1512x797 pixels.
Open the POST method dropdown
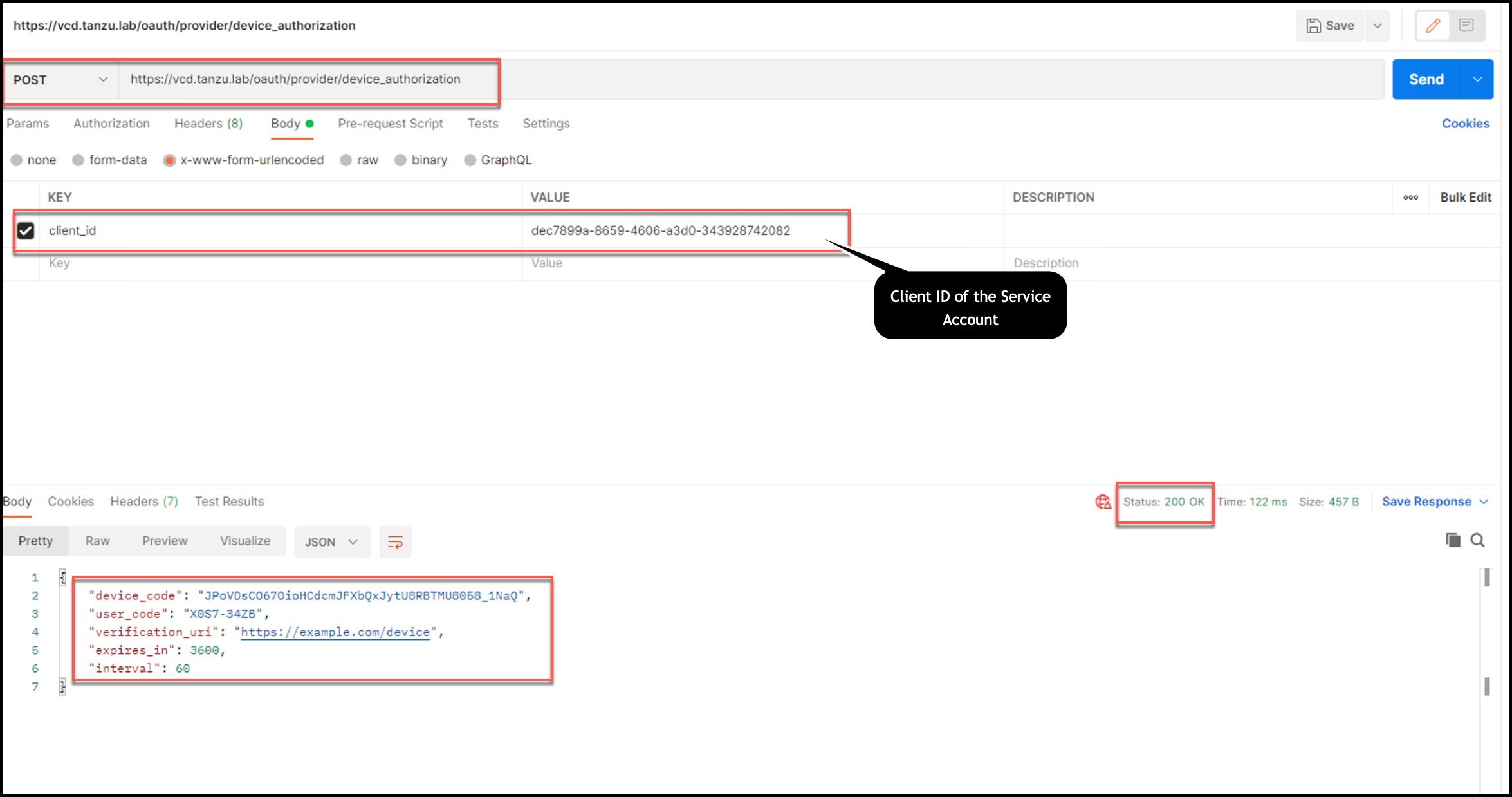click(x=60, y=80)
